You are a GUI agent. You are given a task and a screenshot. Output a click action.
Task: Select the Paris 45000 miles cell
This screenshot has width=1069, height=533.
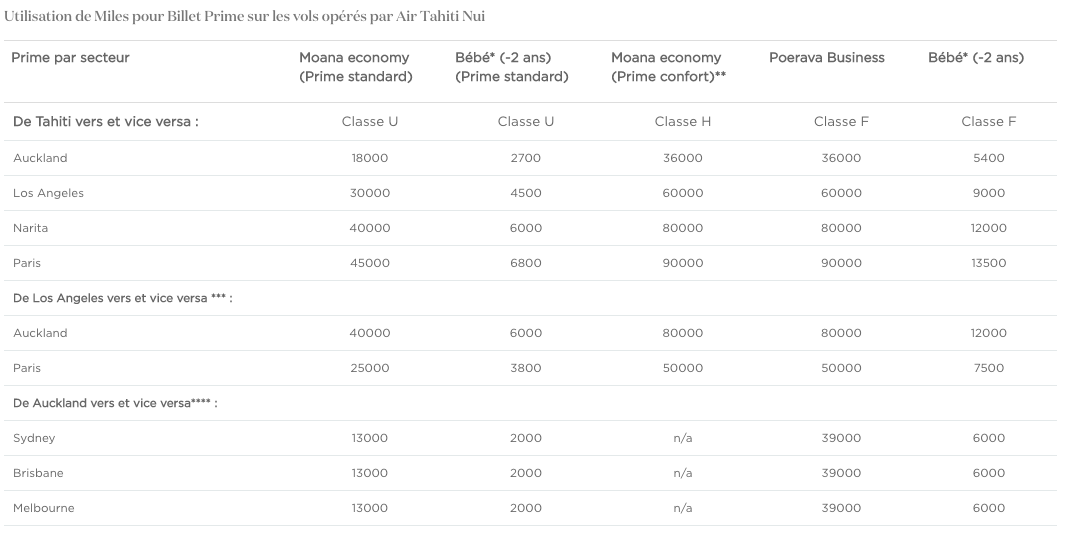tap(370, 263)
